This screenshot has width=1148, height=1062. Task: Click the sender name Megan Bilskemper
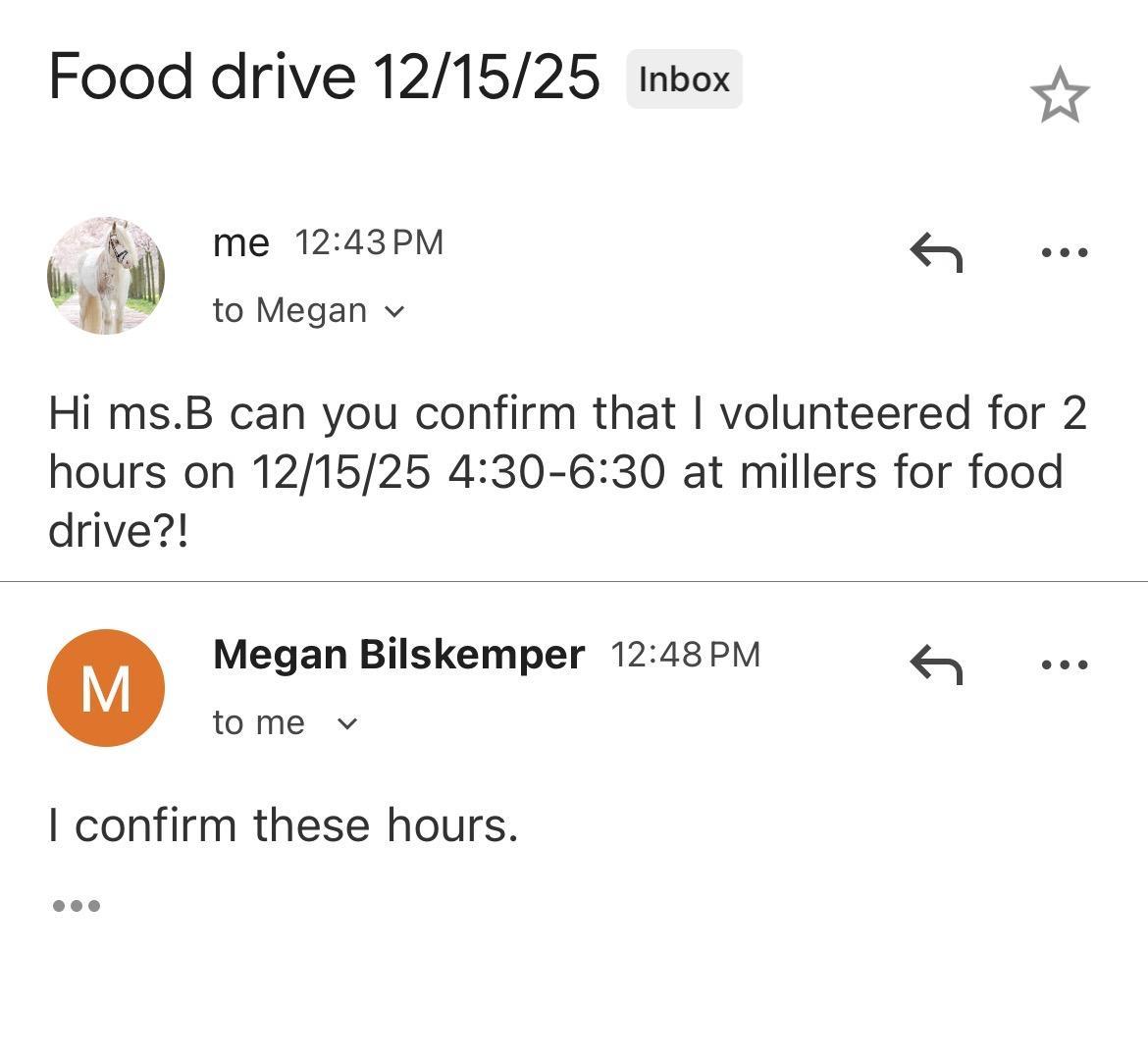point(398,654)
